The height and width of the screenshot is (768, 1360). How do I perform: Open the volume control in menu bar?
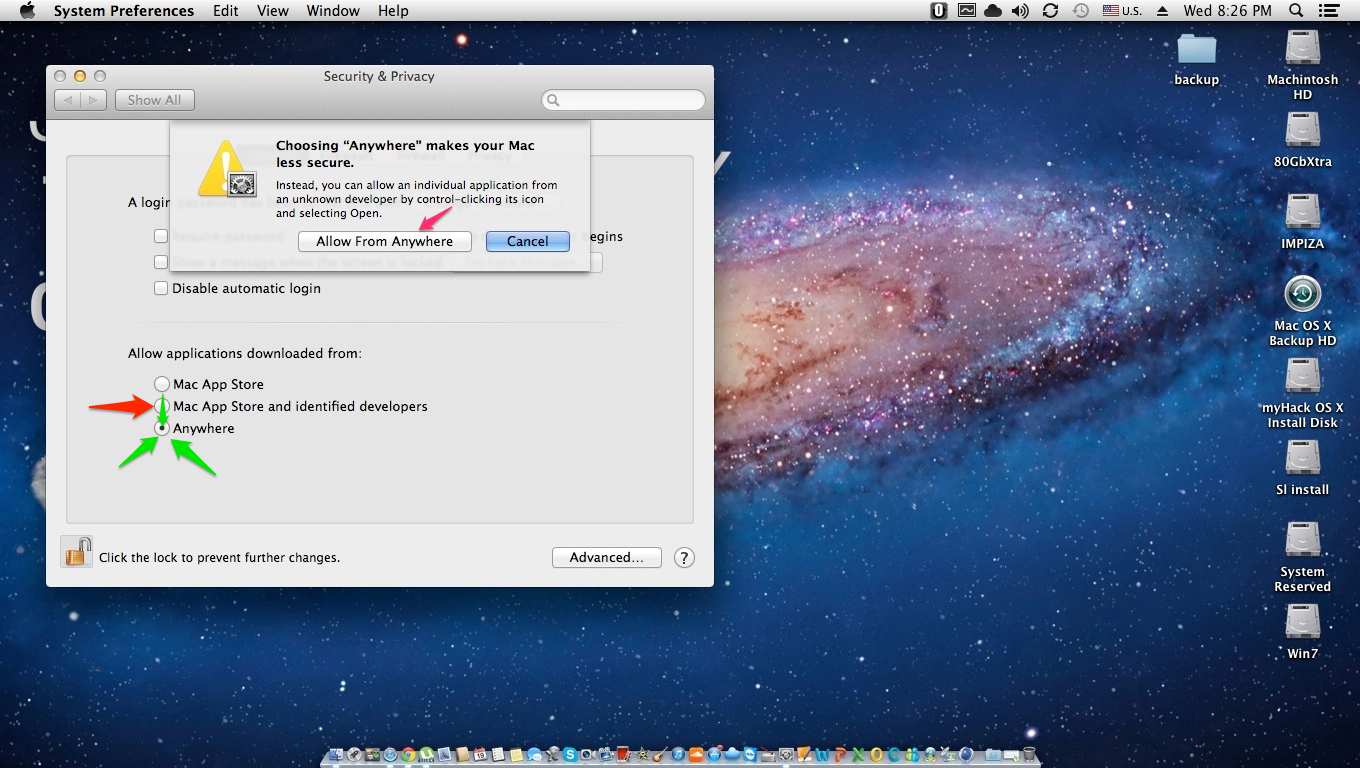tap(1020, 11)
